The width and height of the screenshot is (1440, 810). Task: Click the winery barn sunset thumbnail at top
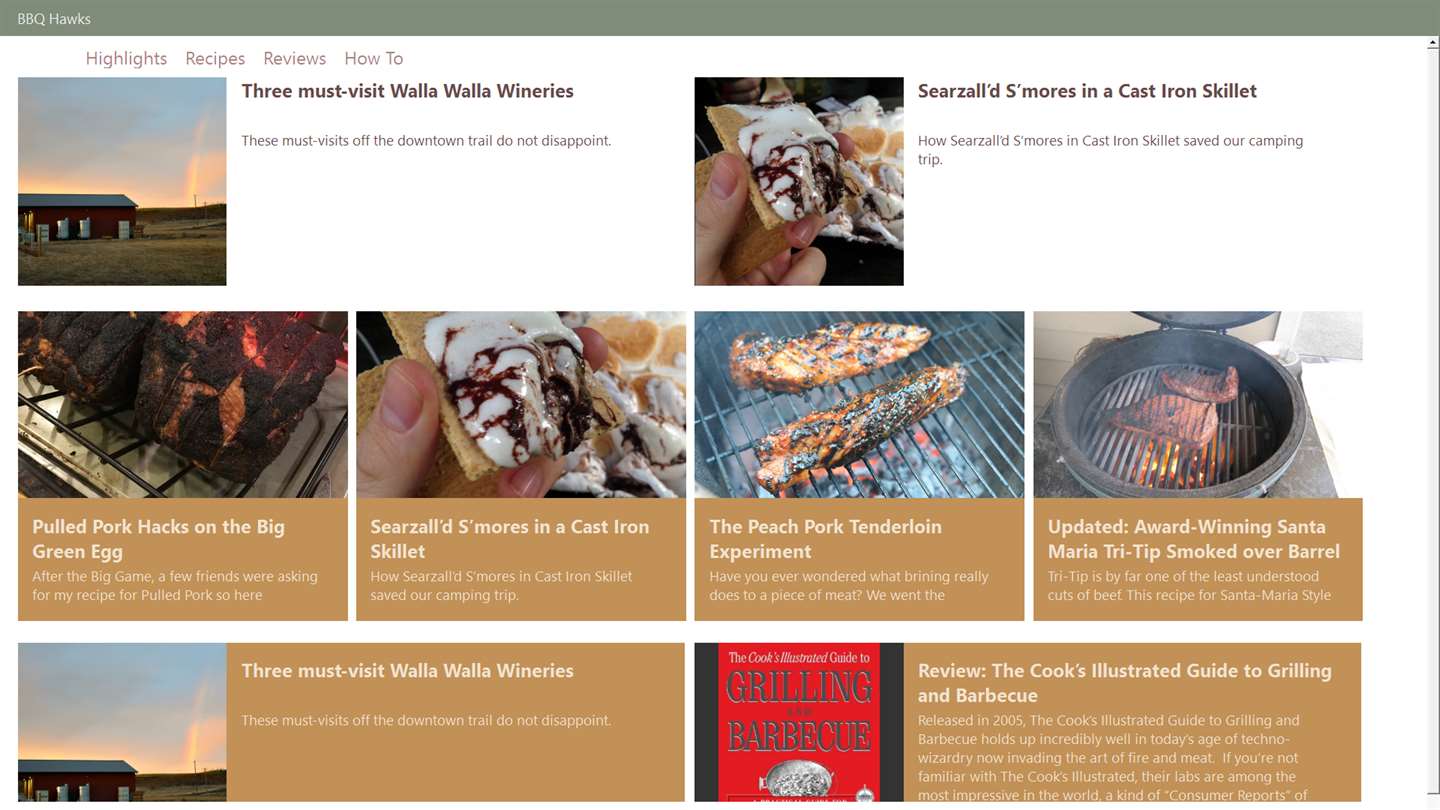click(122, 181)
